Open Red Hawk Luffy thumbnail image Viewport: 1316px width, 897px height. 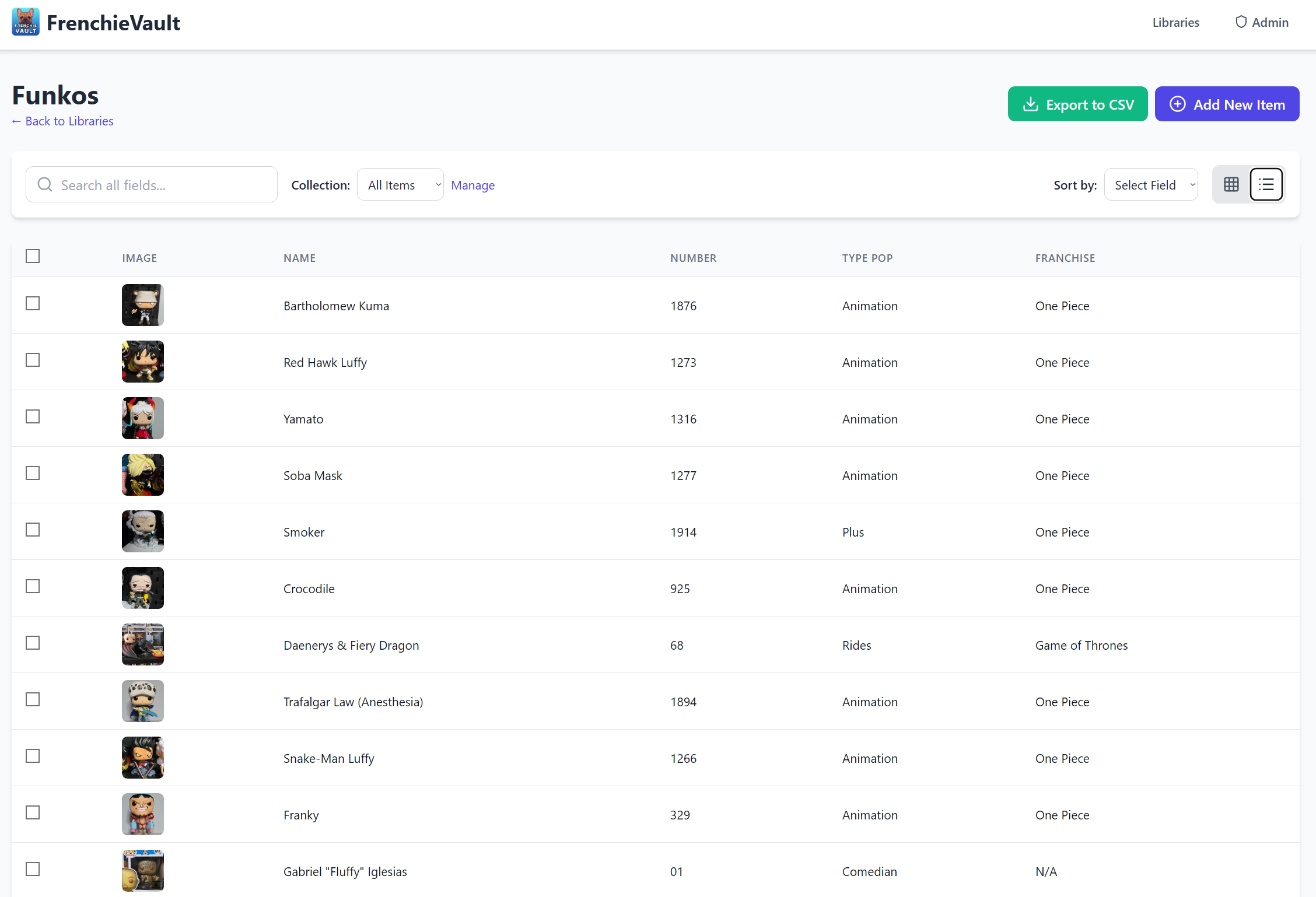click(143, 362)
